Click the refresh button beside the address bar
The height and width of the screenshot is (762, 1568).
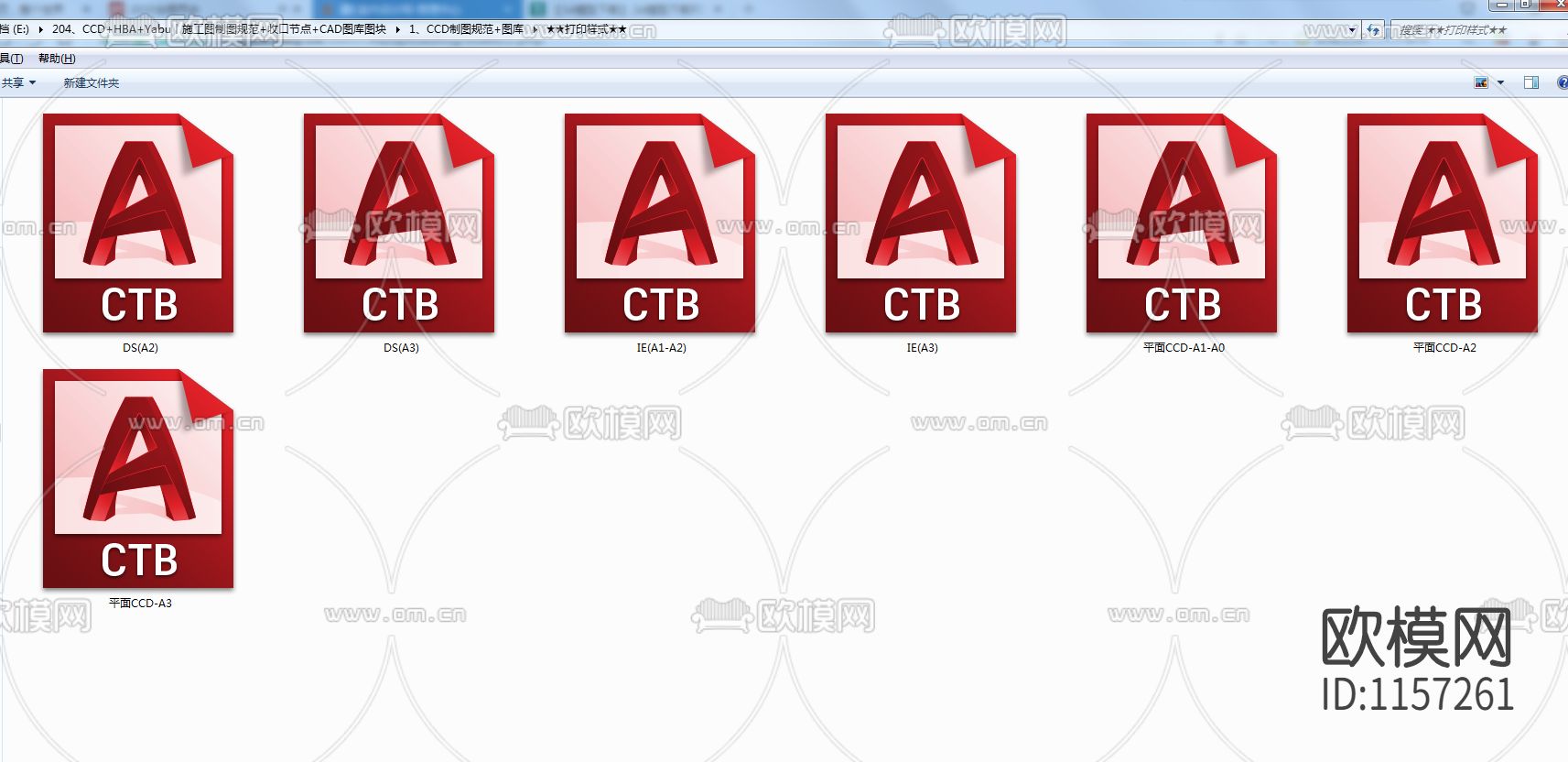1373,29
